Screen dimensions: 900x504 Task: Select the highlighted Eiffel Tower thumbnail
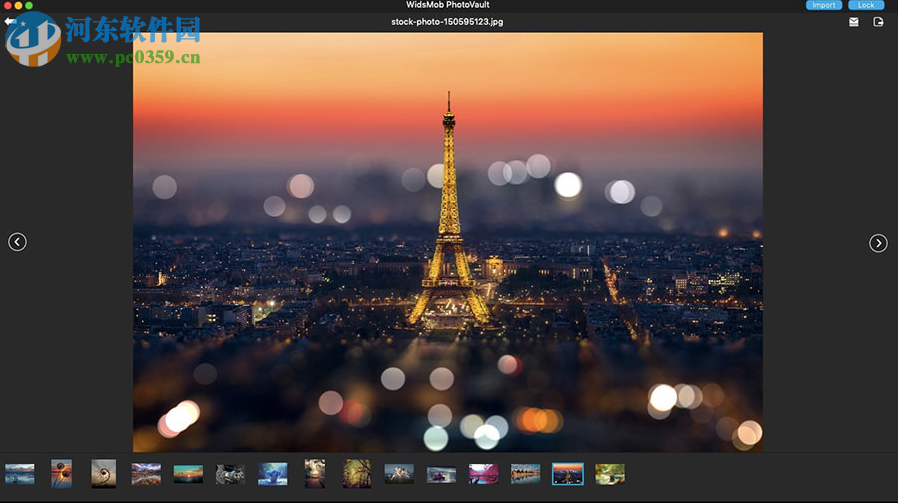pos(568,474)
